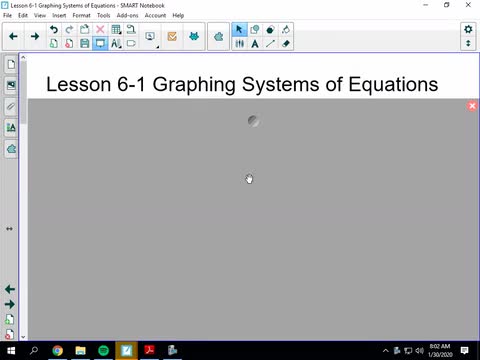Image resolution: width=480 pixels, height=360 pixels.
Task: Move toolbar to bottom using arrows
Action: point(468,43)
